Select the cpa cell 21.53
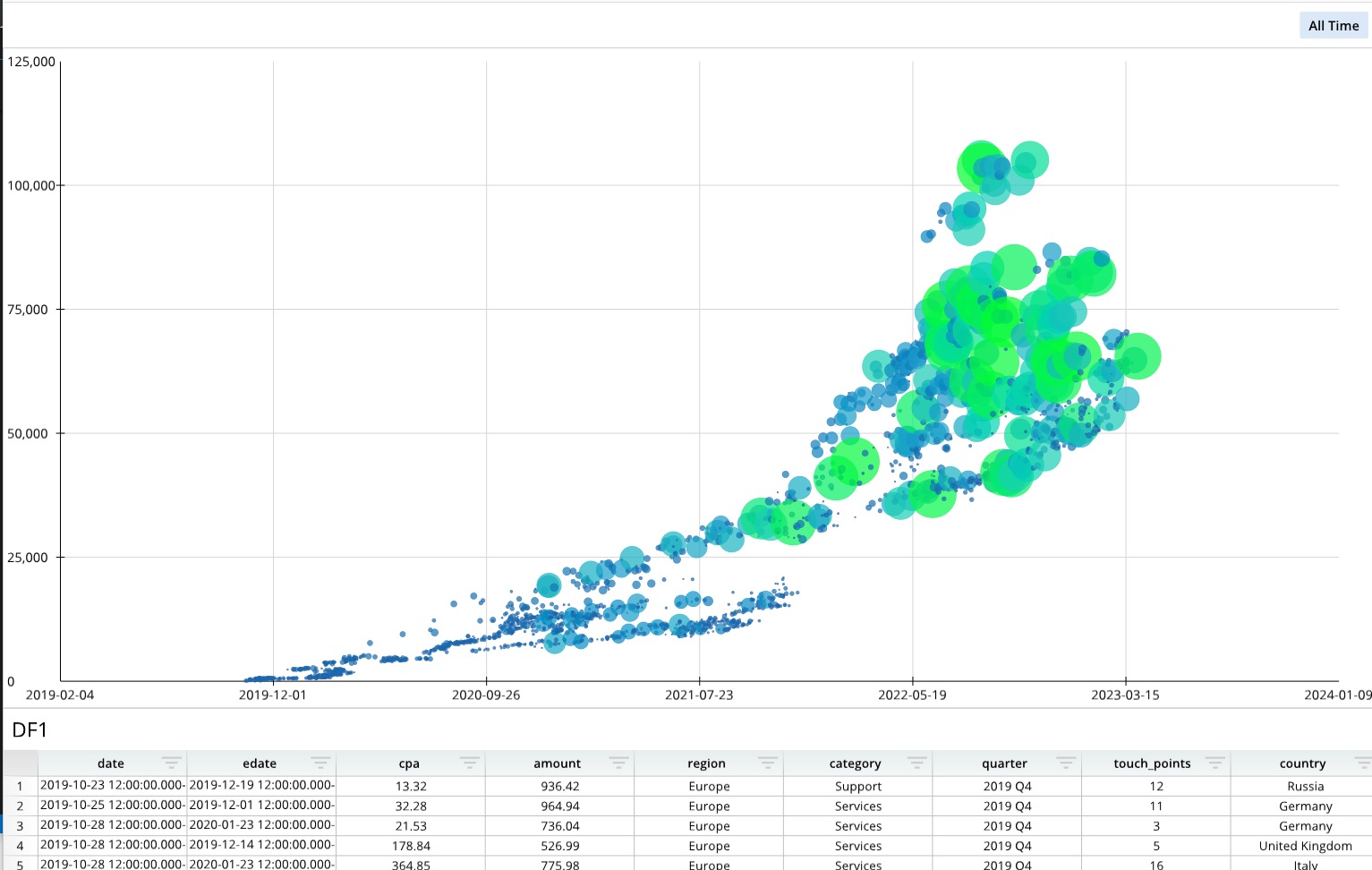 tap(411, 825)
